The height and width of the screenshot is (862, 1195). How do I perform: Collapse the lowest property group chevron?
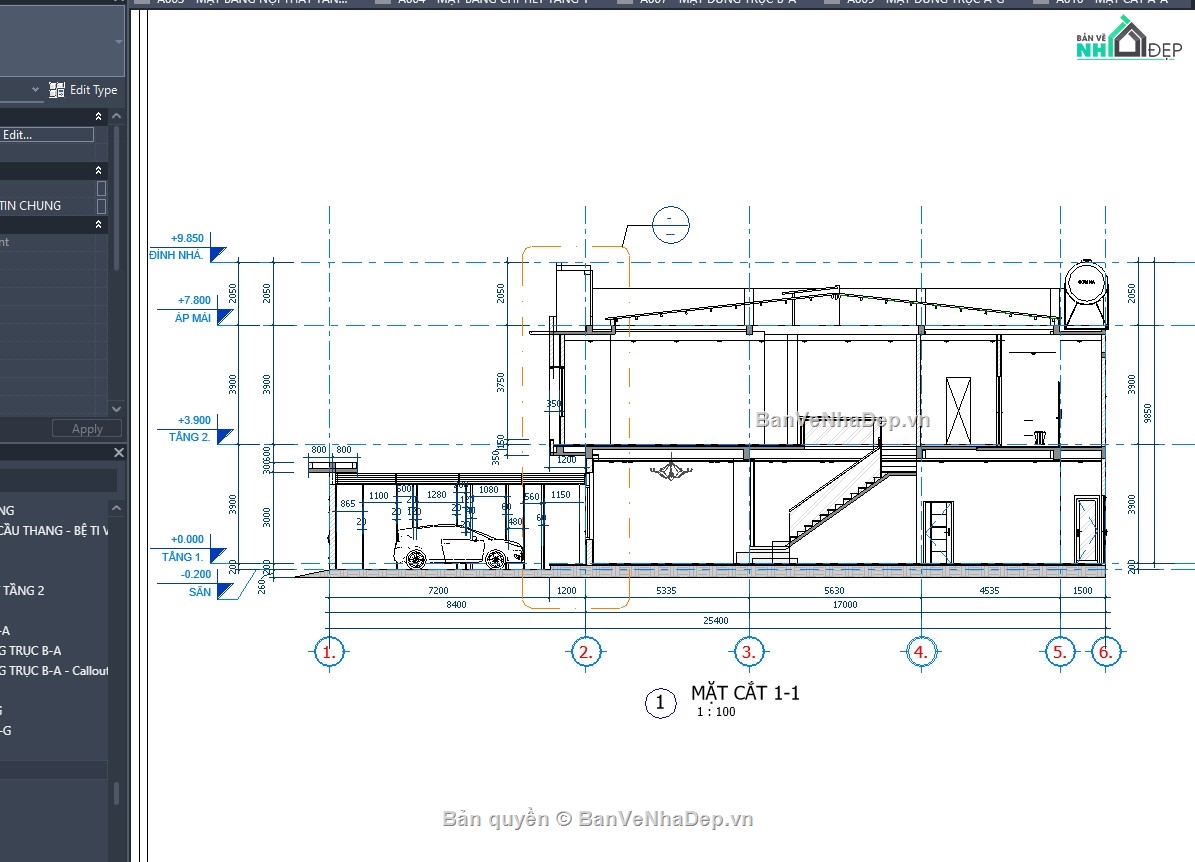coord(99,224)
